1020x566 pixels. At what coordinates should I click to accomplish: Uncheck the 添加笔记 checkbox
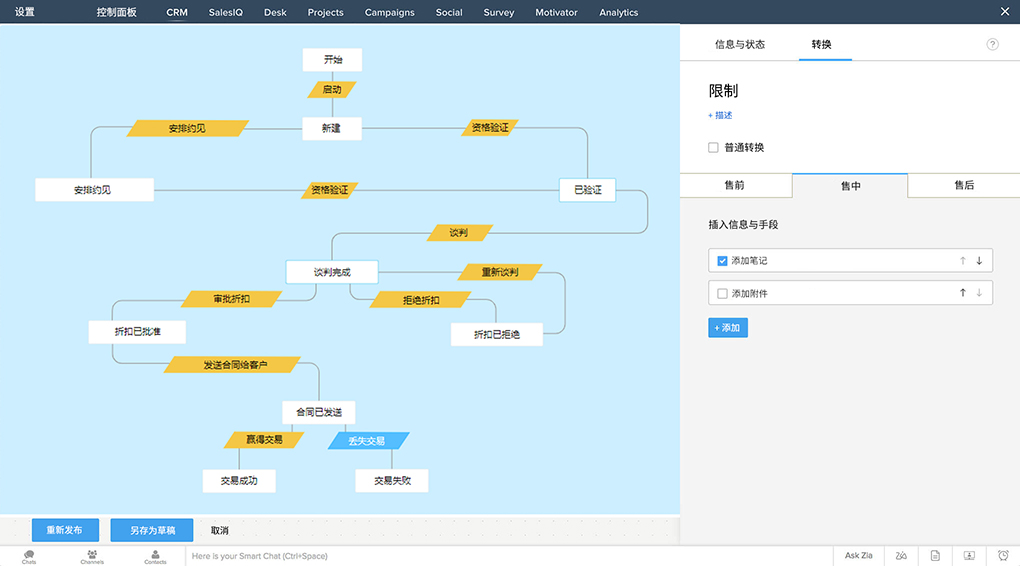tap(722, 261)
